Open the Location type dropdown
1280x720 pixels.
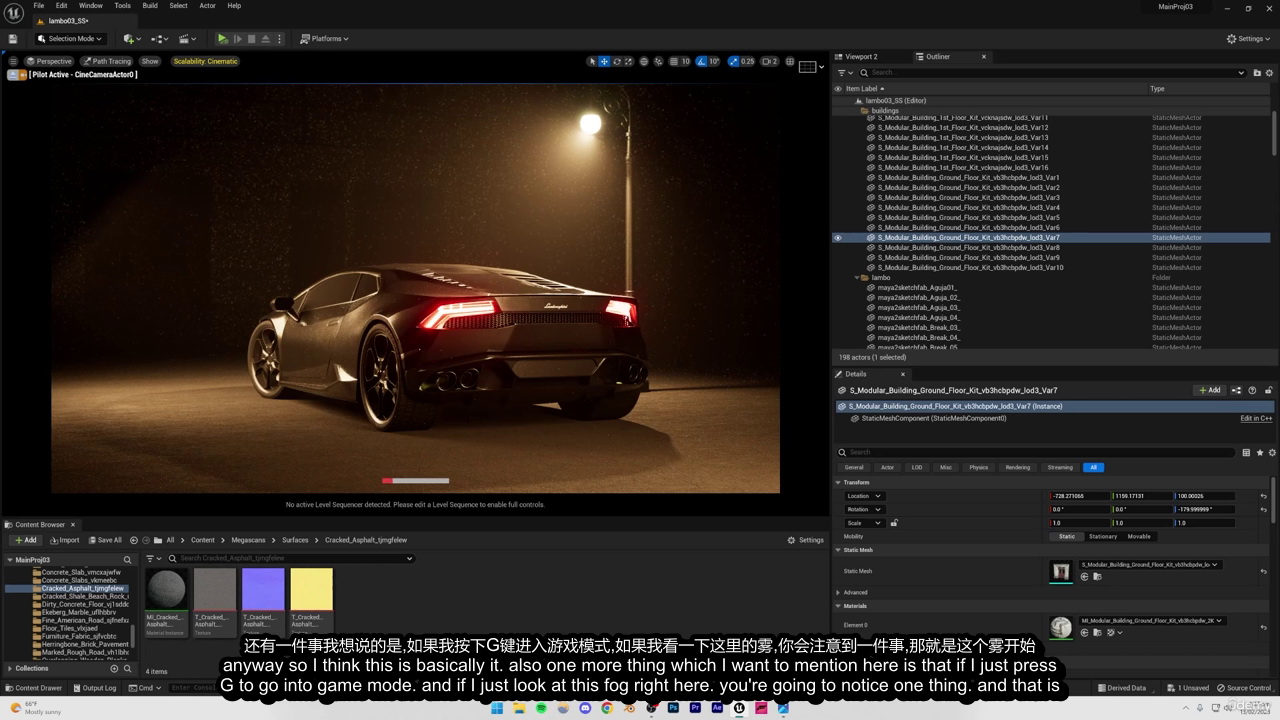coord(864,496)
